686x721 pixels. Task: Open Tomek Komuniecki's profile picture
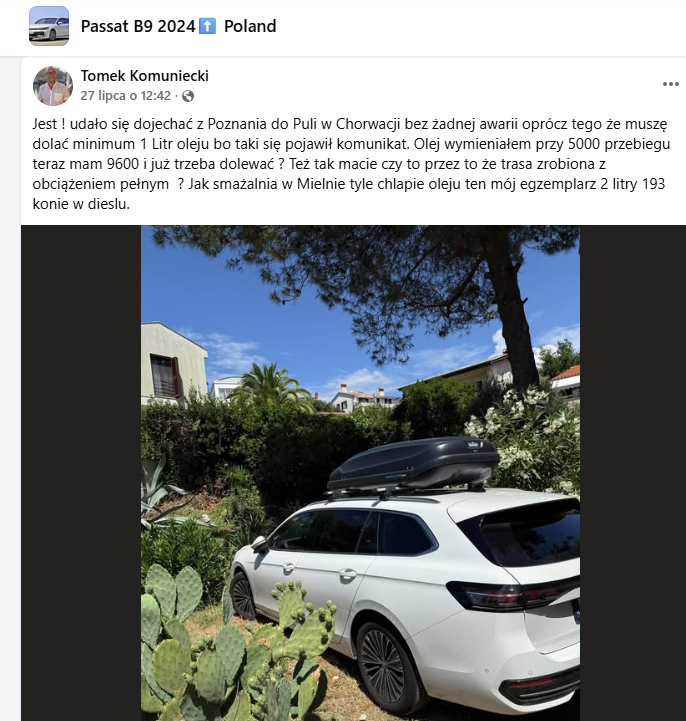[x=52, y=86]
